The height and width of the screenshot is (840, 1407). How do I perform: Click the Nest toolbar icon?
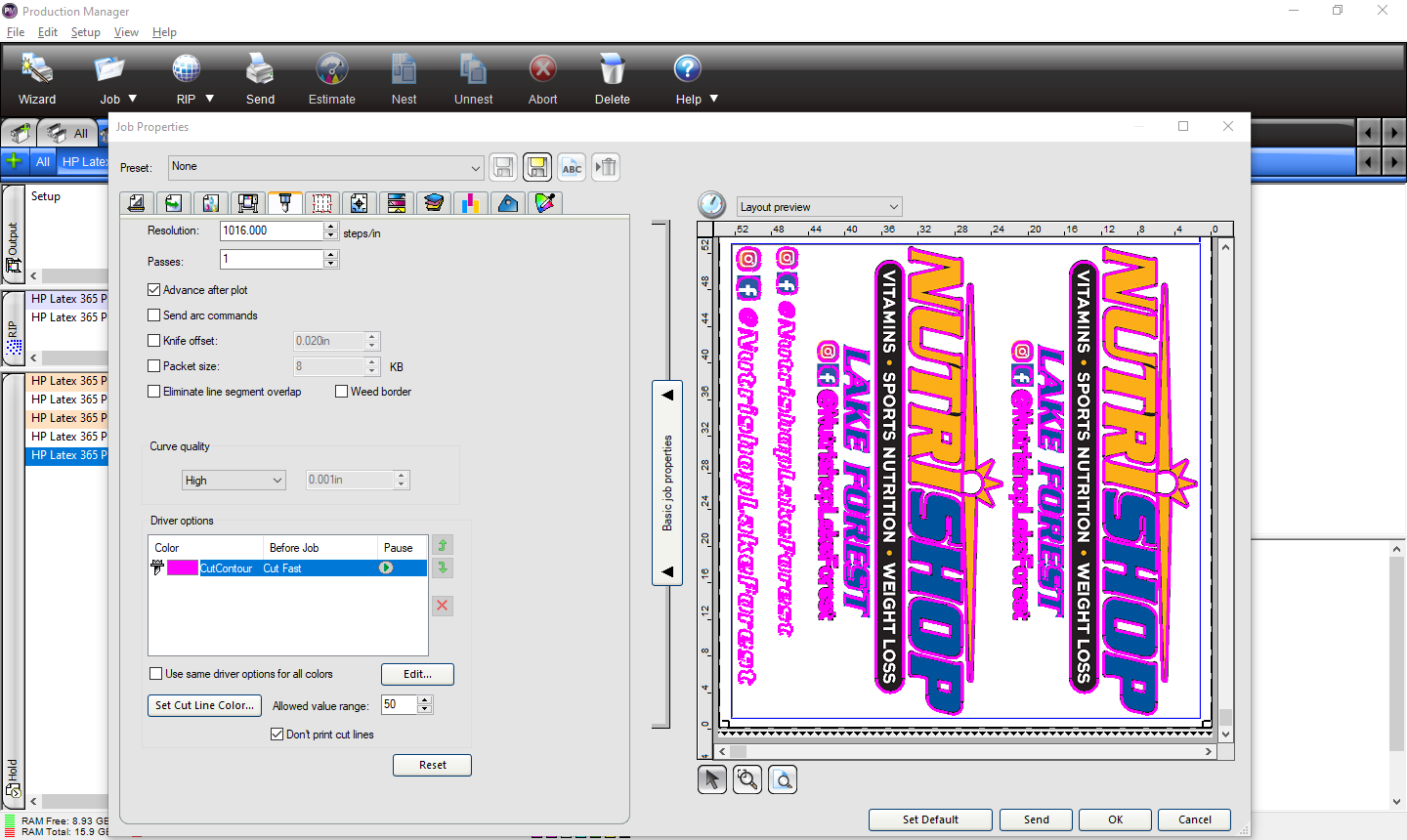coord(404,70)
